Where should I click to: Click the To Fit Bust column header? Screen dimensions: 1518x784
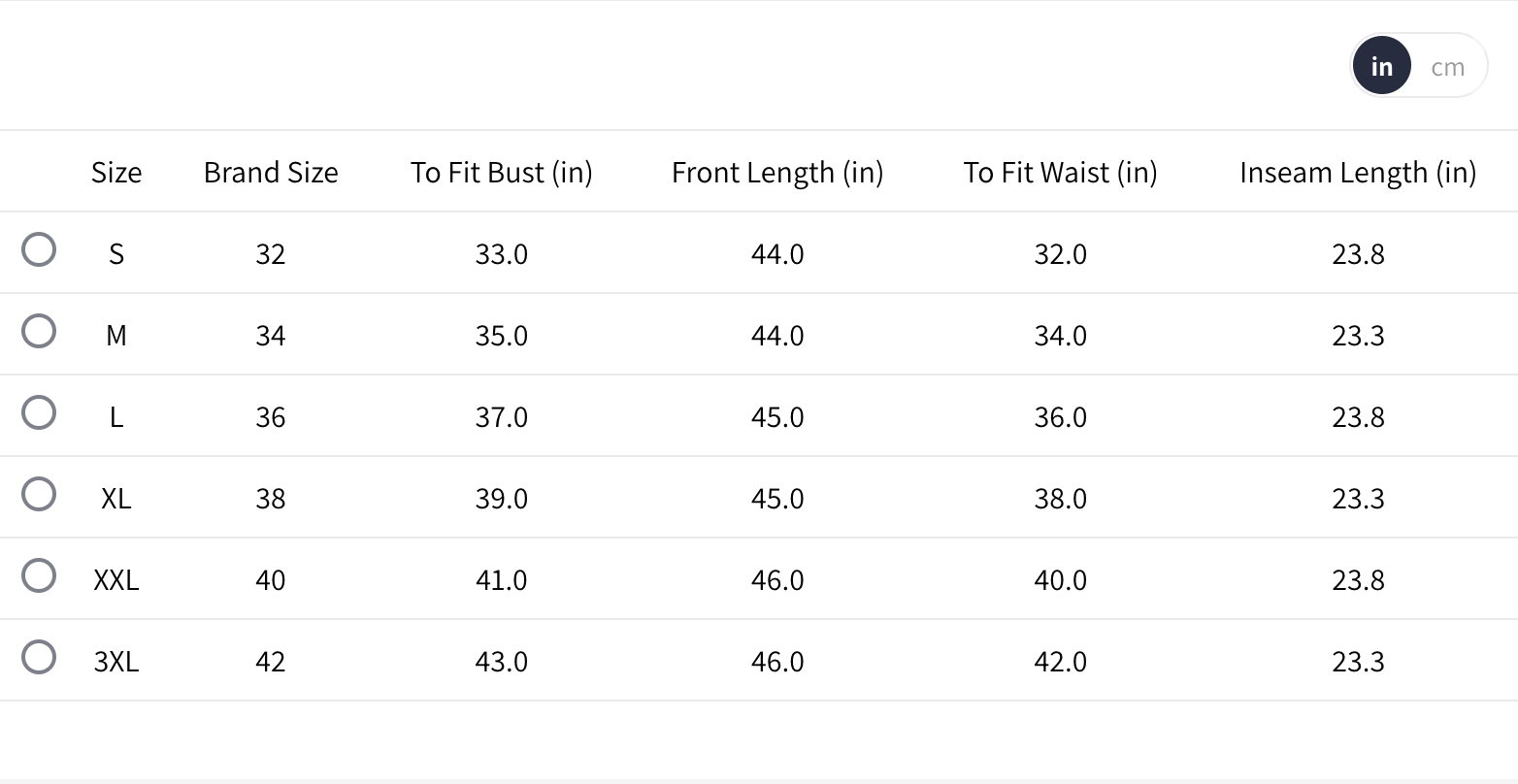pos(501,173)
